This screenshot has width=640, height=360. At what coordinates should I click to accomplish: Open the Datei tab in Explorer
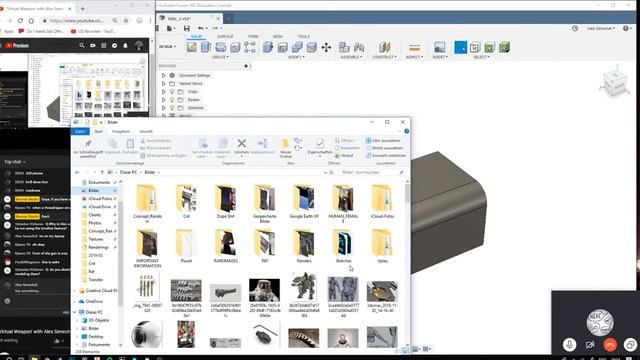pyautogui.click(x=80, y=131)
